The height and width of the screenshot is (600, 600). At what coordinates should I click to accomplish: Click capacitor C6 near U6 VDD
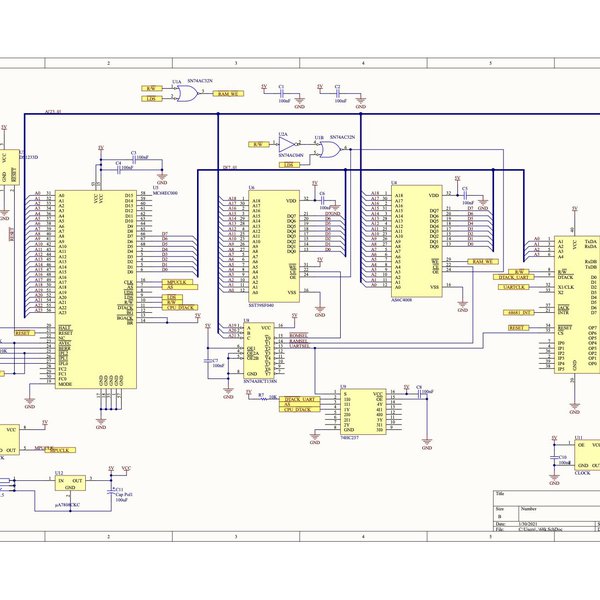322,200
